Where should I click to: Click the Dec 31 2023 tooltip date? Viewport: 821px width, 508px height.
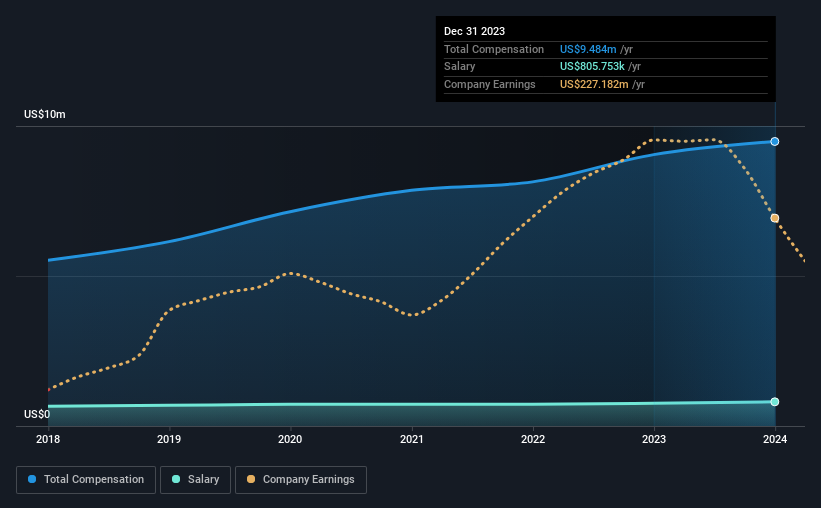click(x=474, y=31)
